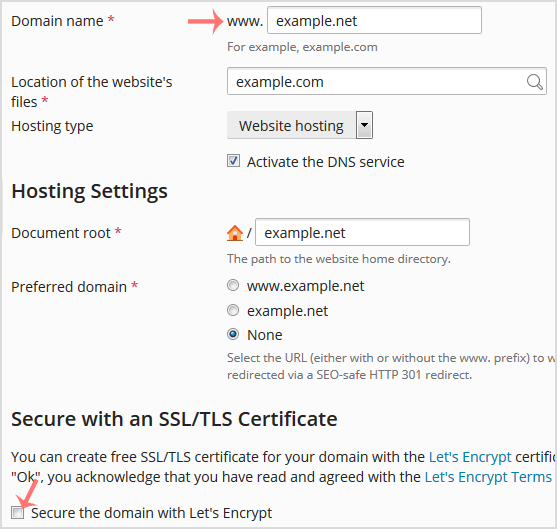Click the Secure with an SSL/TLS Certificate heading
This screenshot has width=557, height=529.
[x=174, y=419]
